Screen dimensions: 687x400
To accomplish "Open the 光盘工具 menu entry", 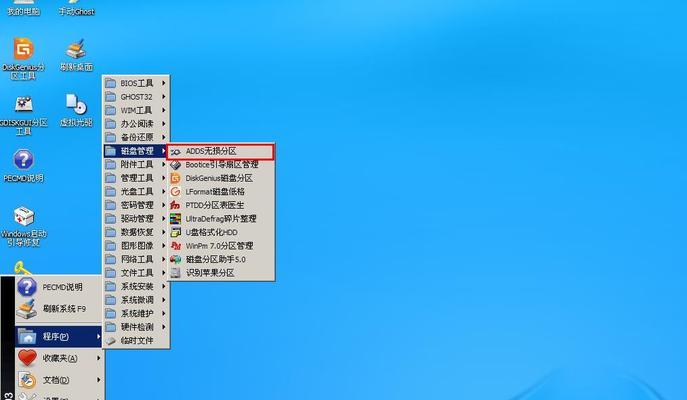I will (x=136, y=191).
